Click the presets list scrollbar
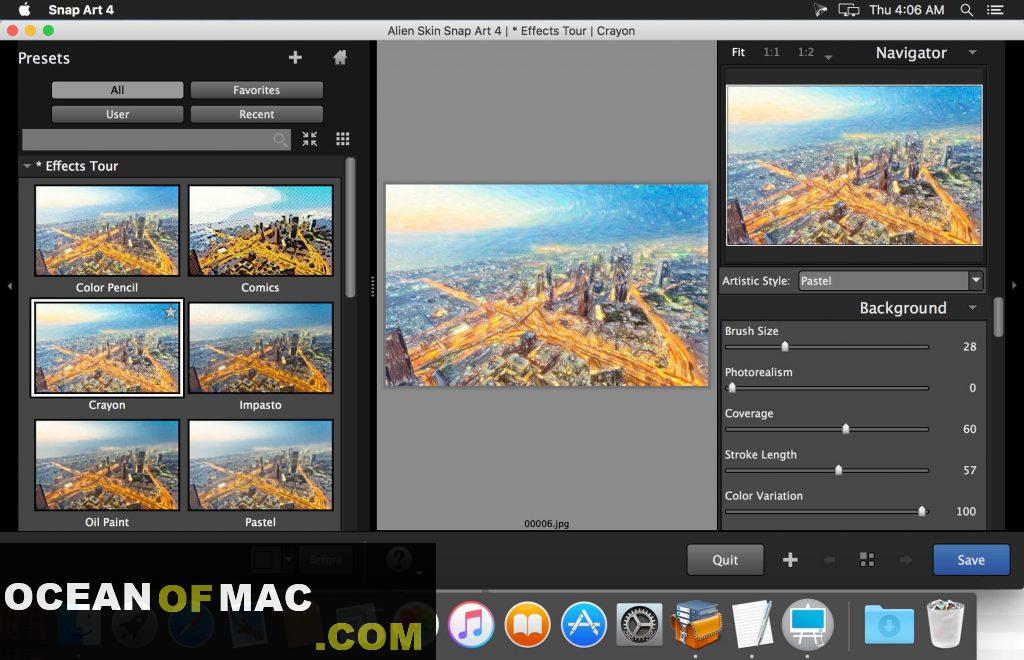 click(351, 227)
